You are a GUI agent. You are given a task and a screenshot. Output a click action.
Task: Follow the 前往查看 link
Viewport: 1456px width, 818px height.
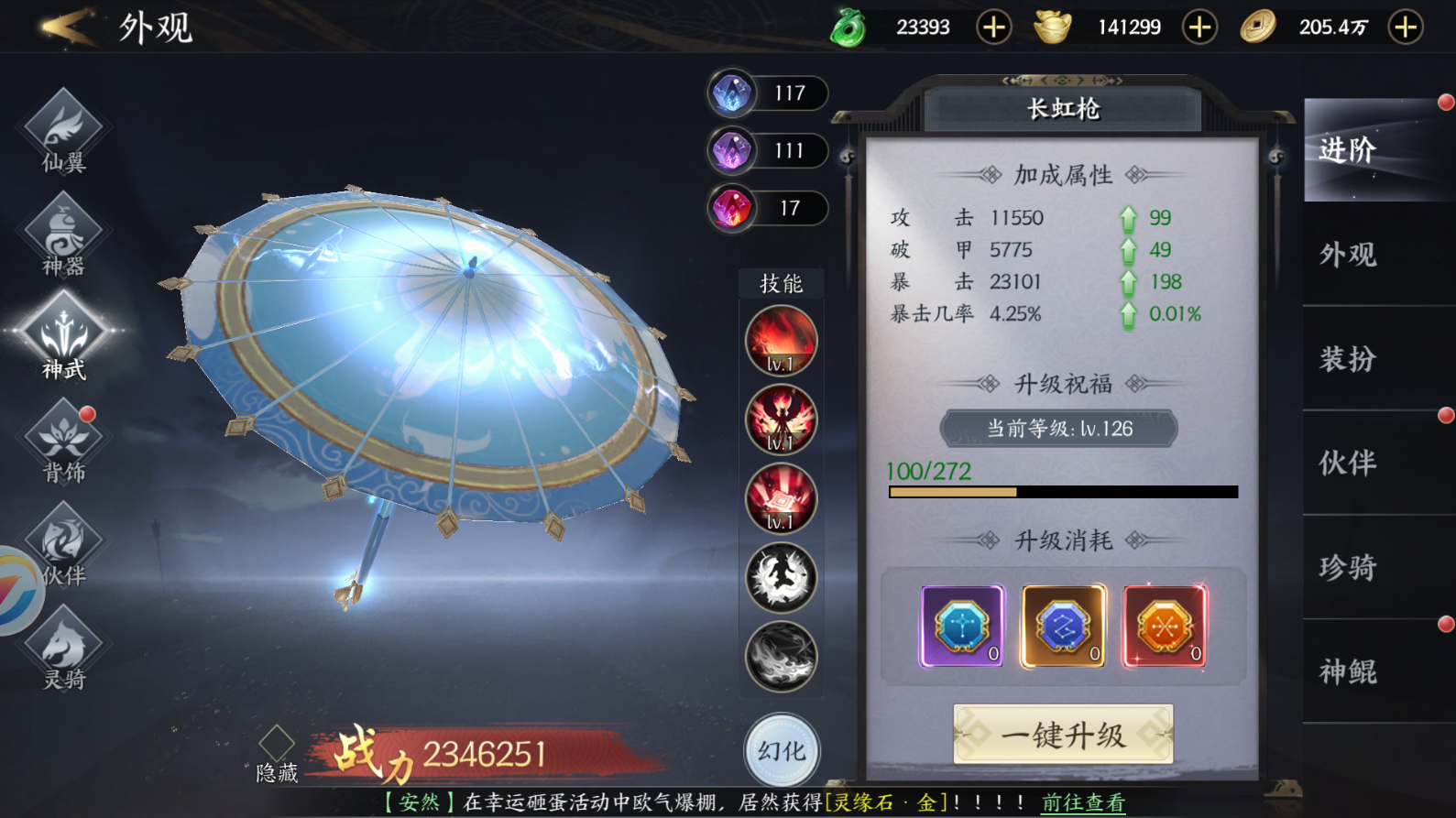coord(1083,803)
